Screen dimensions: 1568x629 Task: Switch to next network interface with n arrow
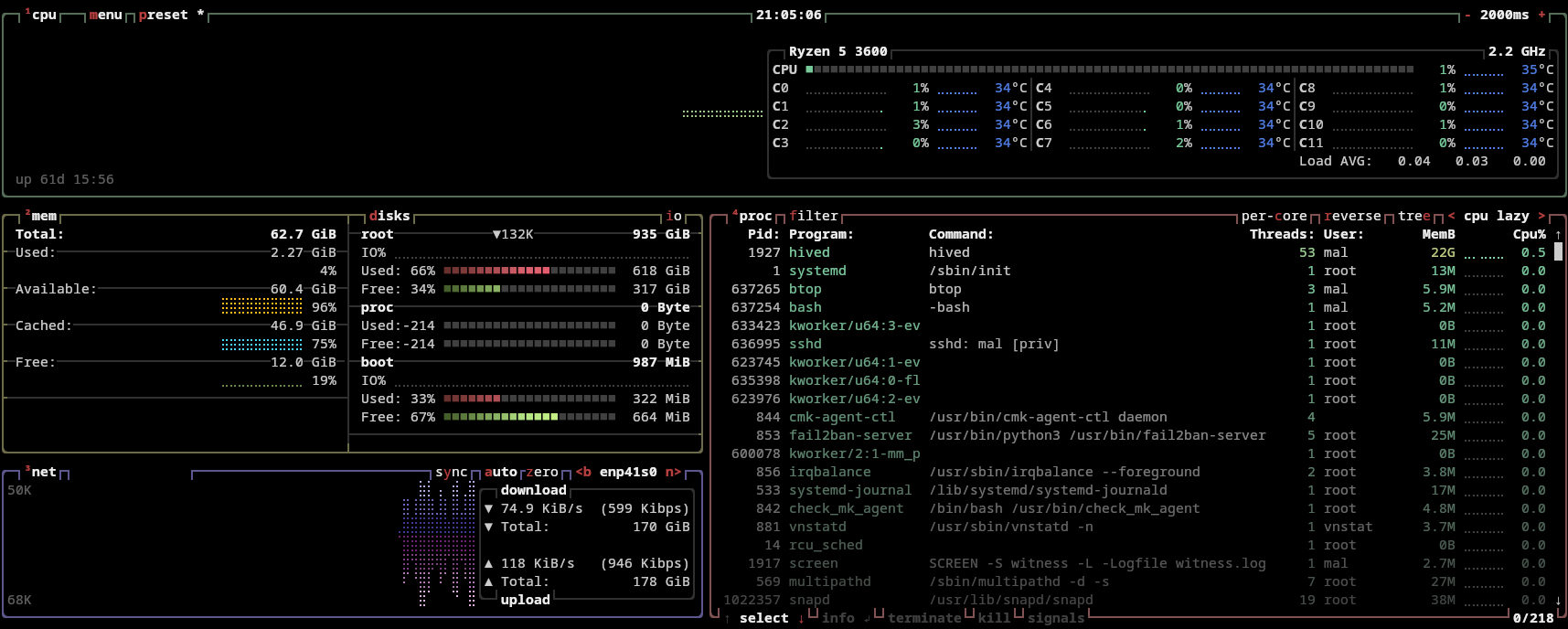pyautogui.click(x=672, y=473)
